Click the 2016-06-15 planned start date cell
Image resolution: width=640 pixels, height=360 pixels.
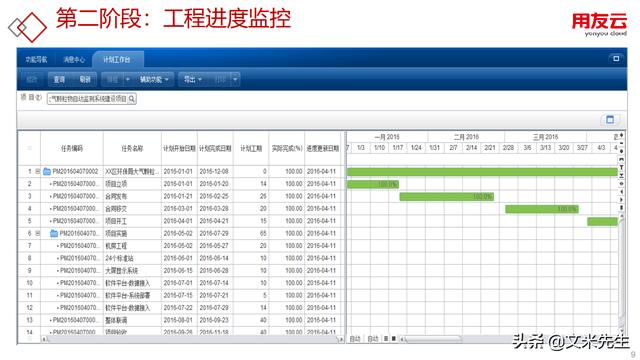pos(179,271)
